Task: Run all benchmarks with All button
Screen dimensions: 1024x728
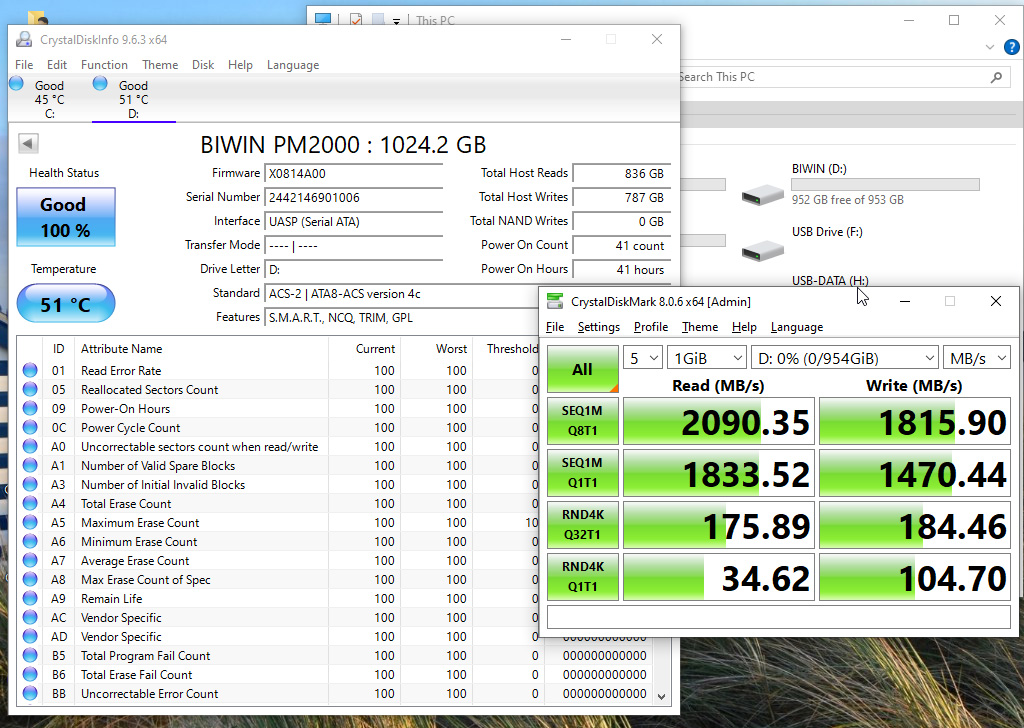Action: click(582, 369)
